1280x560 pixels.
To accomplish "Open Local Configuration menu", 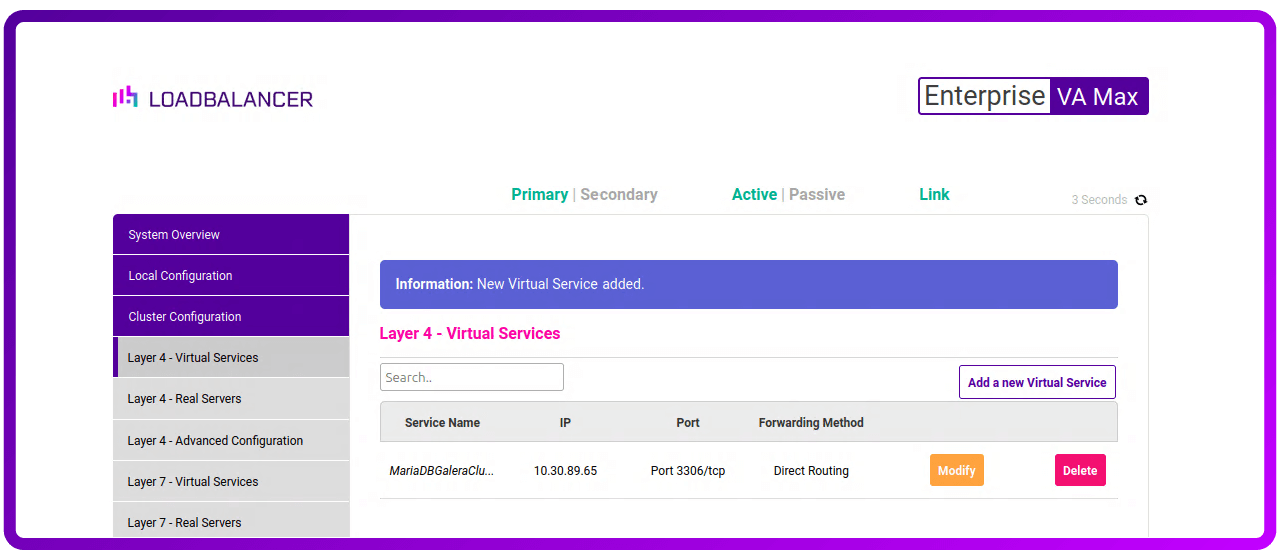I will coord(231,276).
